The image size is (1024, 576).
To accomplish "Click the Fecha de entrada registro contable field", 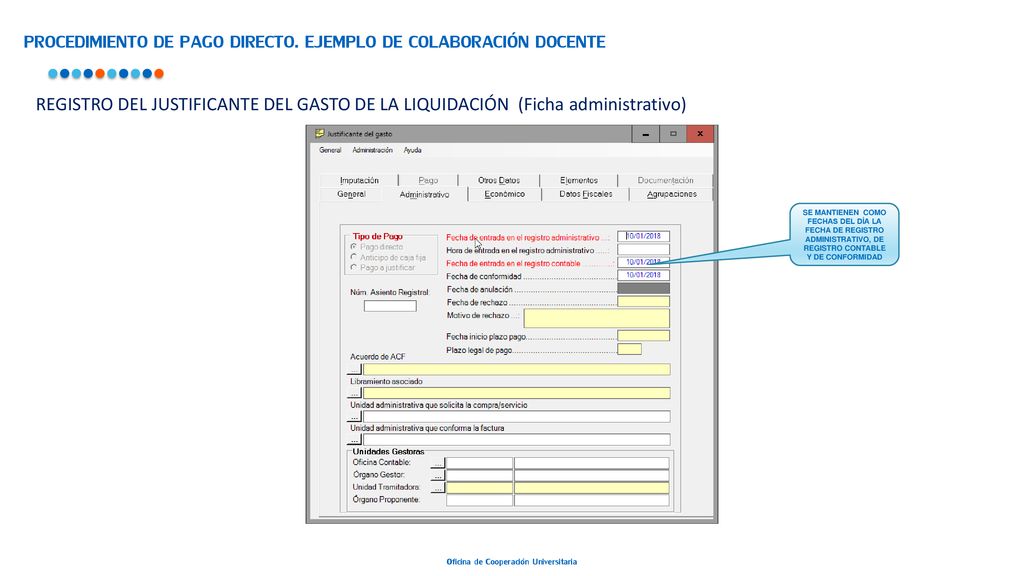I will tap(643, 263).
